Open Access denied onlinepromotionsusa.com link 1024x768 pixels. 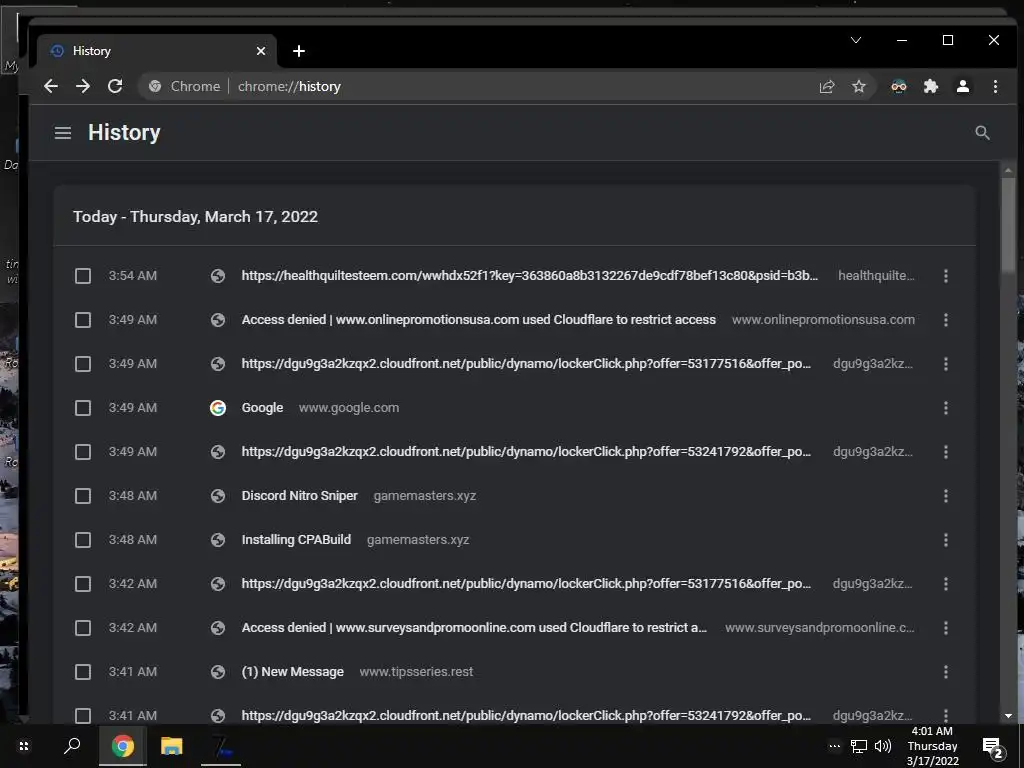pos(479,319)
